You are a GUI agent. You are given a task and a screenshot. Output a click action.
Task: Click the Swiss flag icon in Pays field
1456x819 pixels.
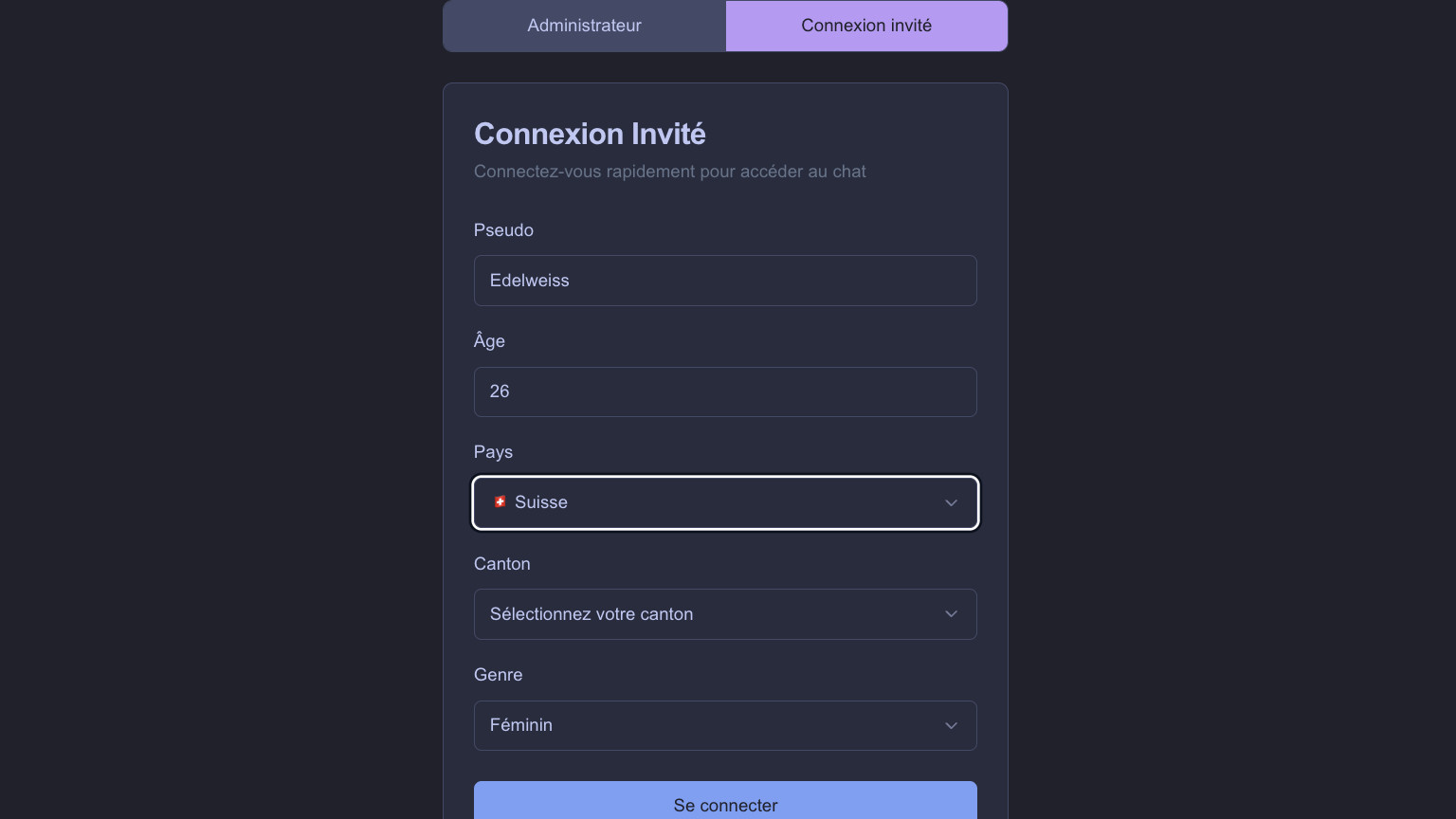500,502
